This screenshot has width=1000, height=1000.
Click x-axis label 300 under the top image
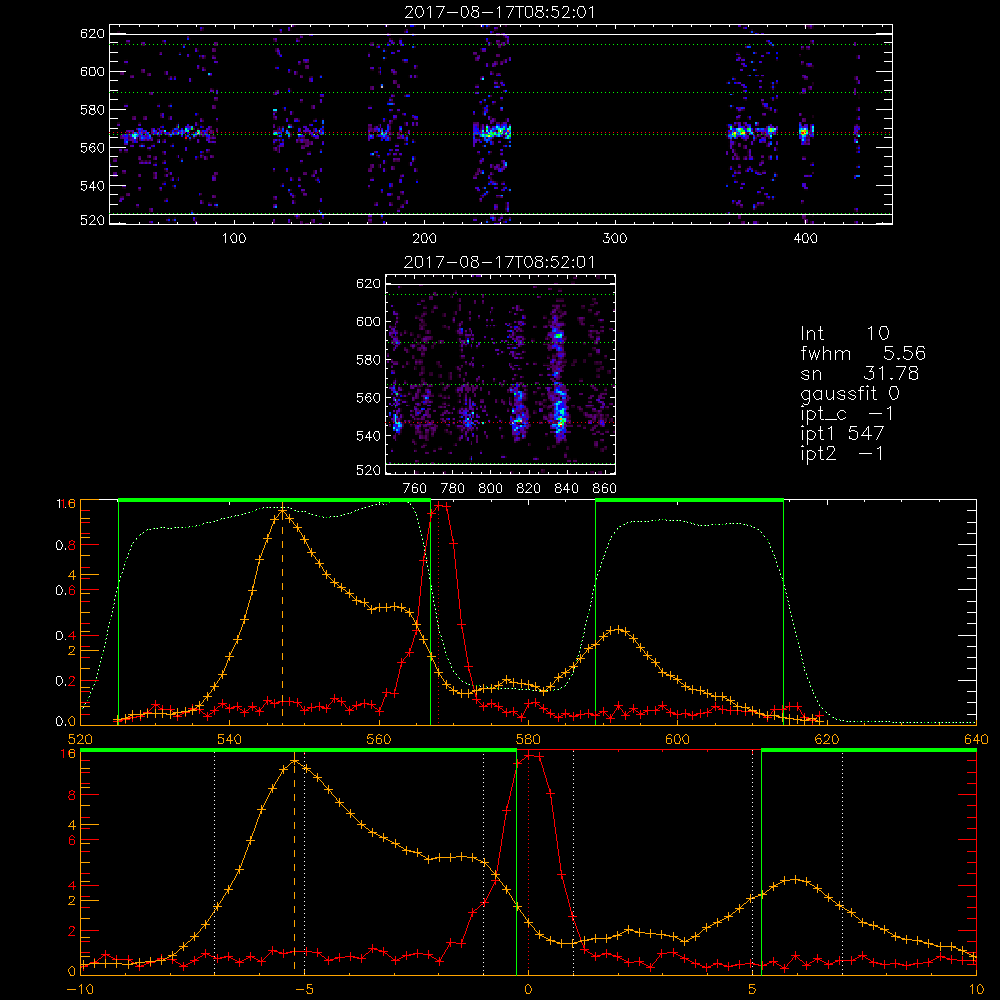click(x=615, y=239)
